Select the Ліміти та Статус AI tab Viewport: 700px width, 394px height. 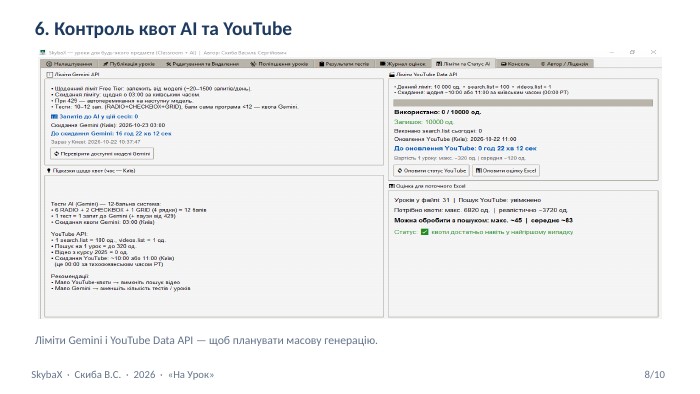463,64
